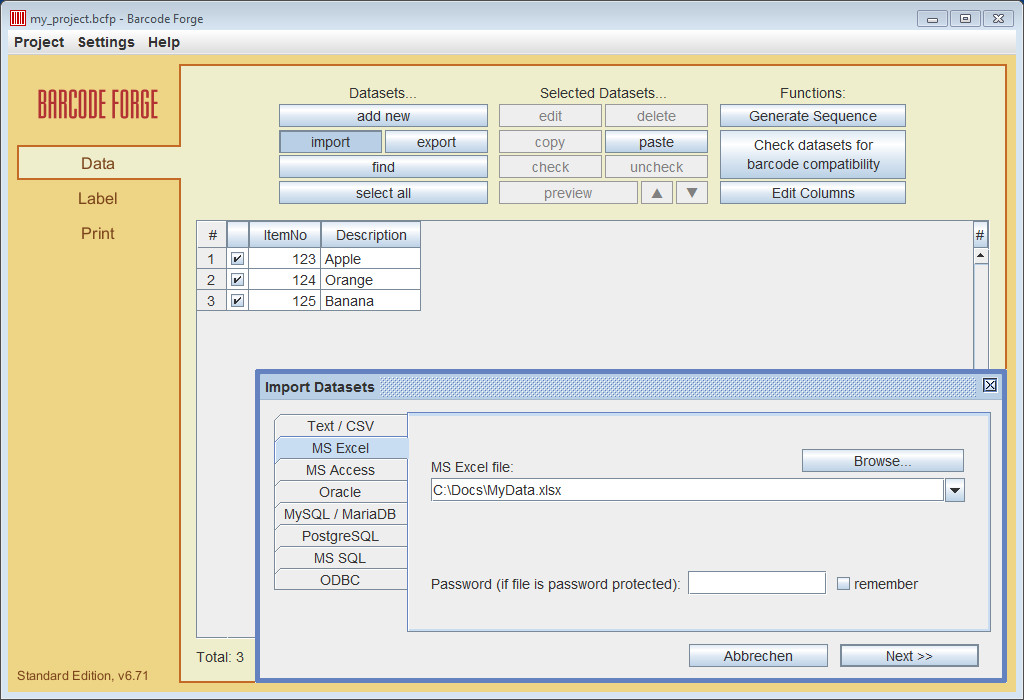Toggle the Banana row checkbox

[x=237, y=301]
